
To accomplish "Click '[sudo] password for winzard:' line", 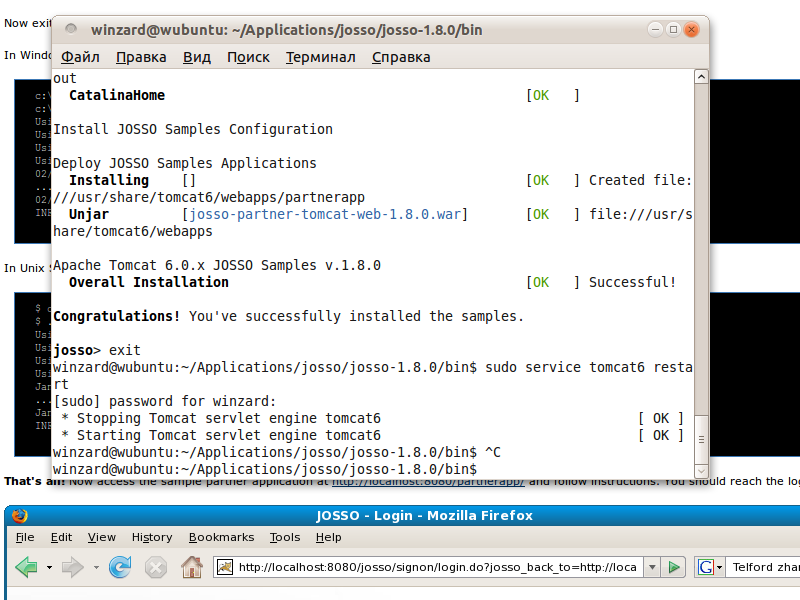I will [164, 402].
